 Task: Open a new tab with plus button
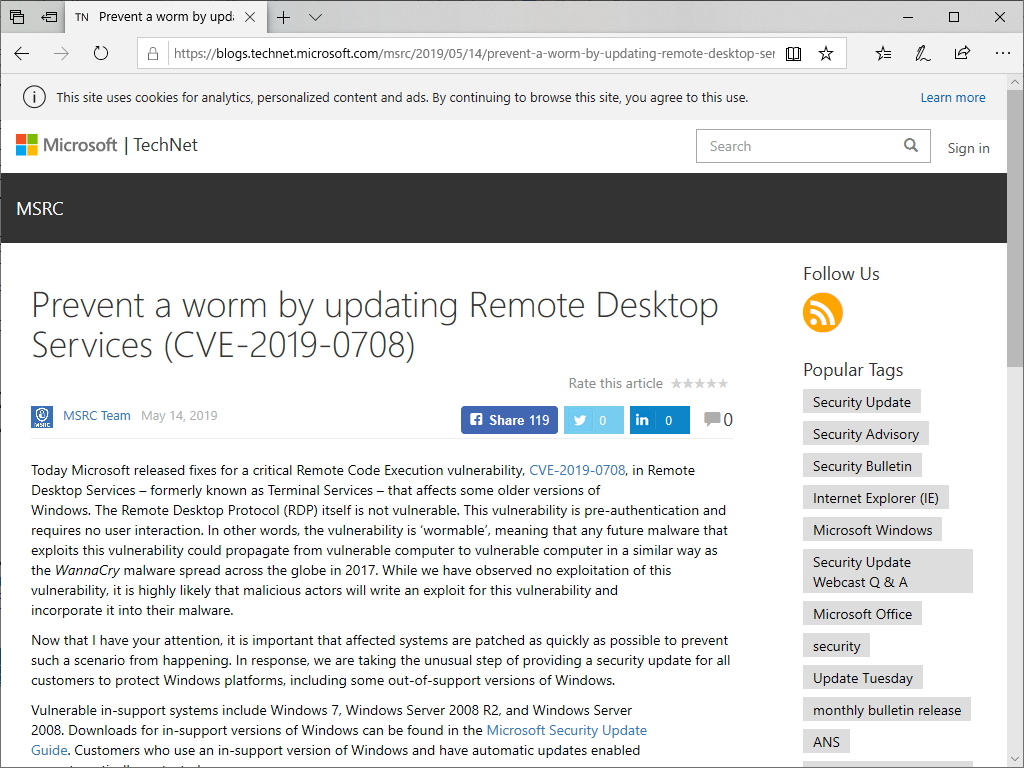(x=284, y=17)
